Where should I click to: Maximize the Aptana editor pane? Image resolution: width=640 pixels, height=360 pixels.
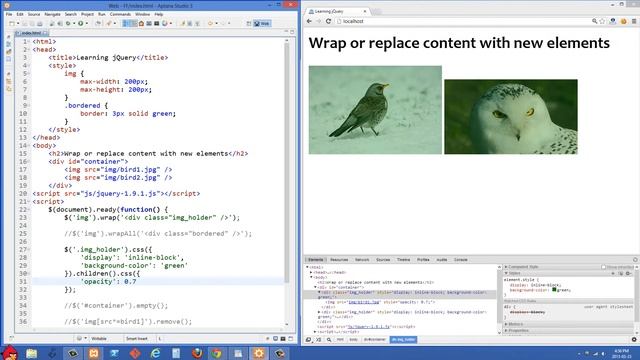292,32
